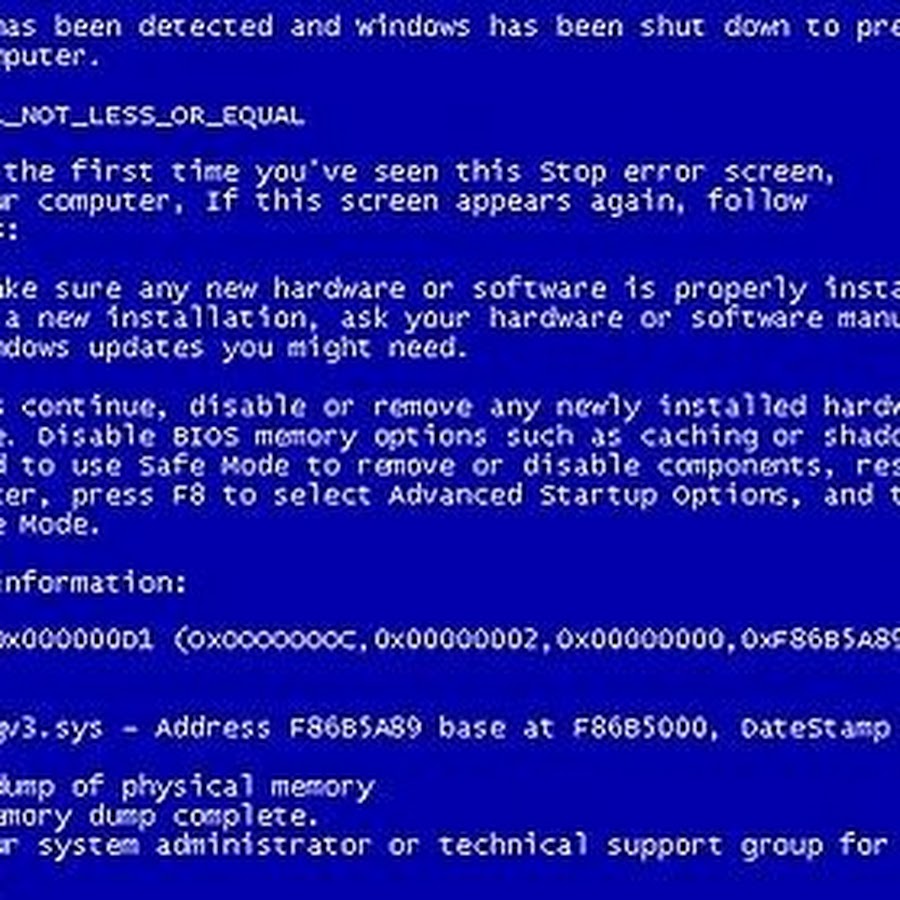This screenshot has height=900, width=900.
Task: Click the "system administrator or technical support" line
Action: coord(379,846)
